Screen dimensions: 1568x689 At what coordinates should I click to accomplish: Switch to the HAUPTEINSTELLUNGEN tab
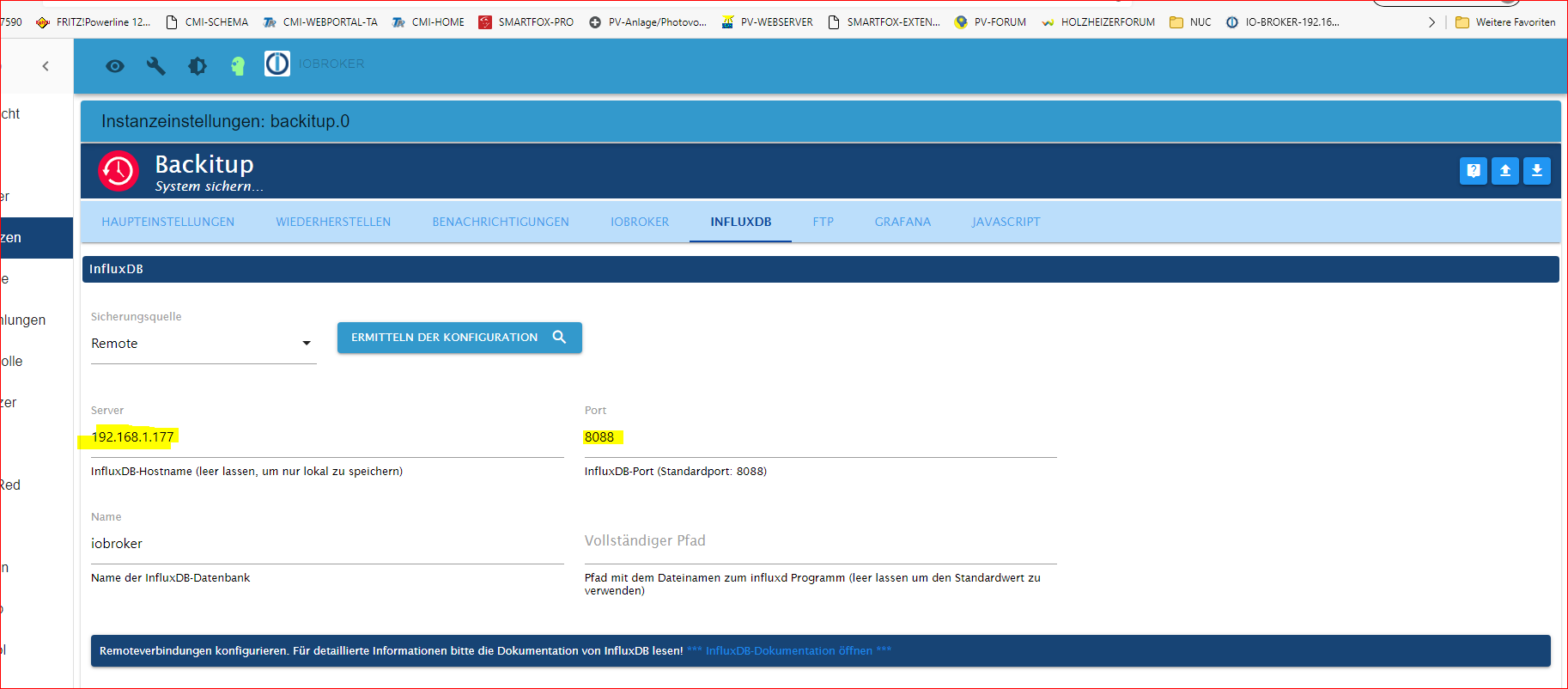point(167,222)
